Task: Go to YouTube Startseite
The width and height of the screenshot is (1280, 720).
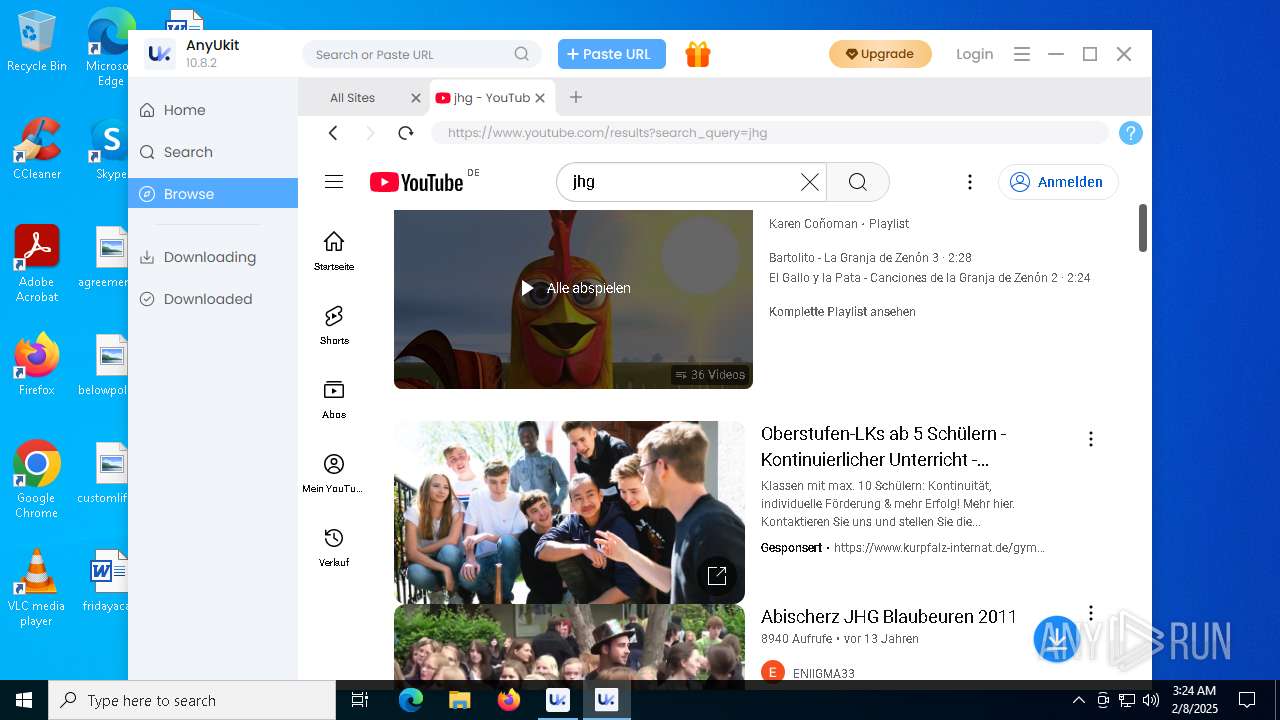Action: coord(334,250)
